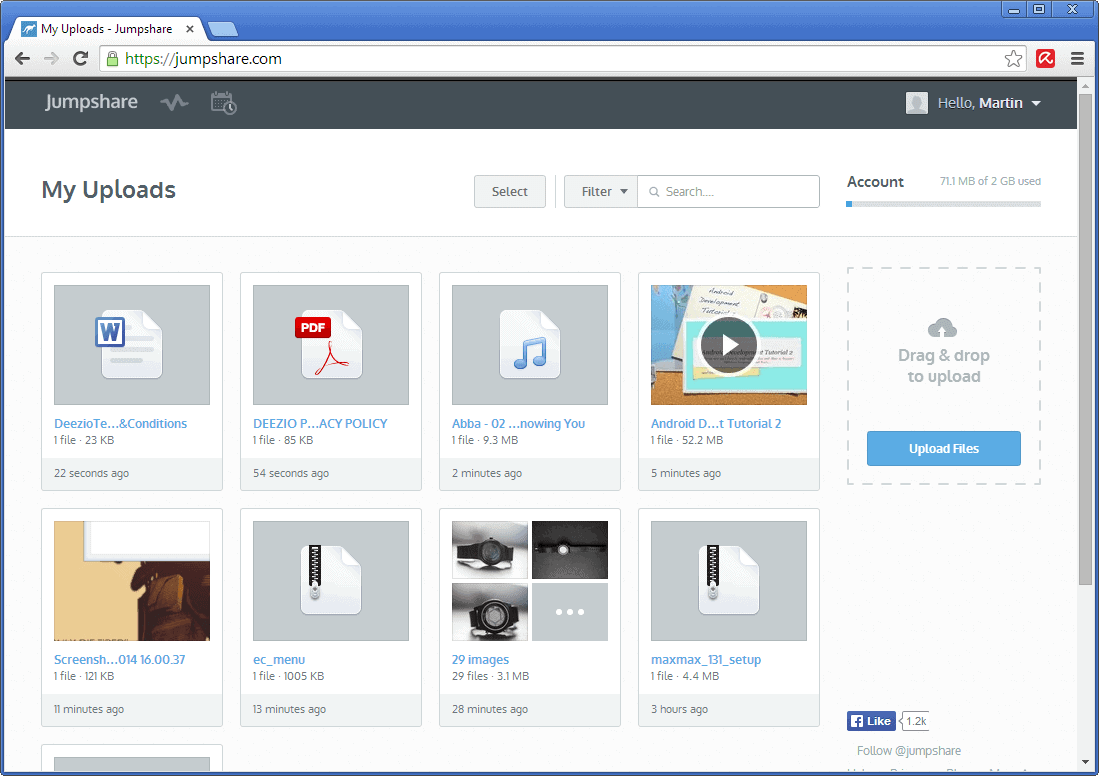Open the DEEZIO P...ACY POLICY link
Viewport: 1099px width, 776px height.
tap(320, 423)
